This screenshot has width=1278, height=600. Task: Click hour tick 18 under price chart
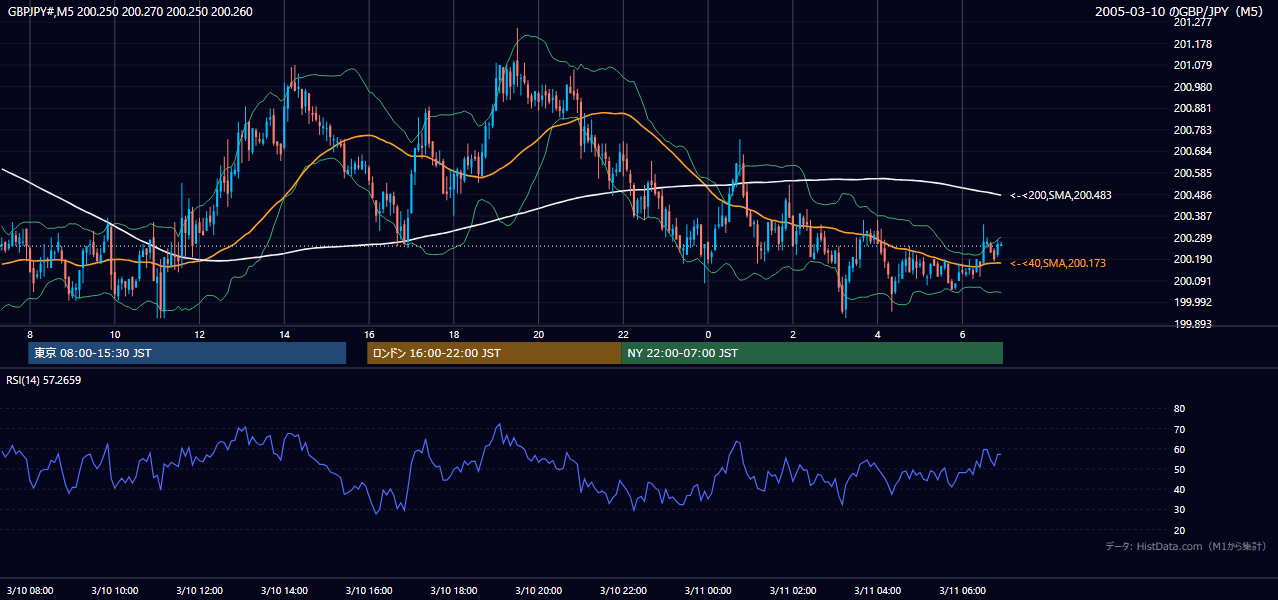pos(454,334)
